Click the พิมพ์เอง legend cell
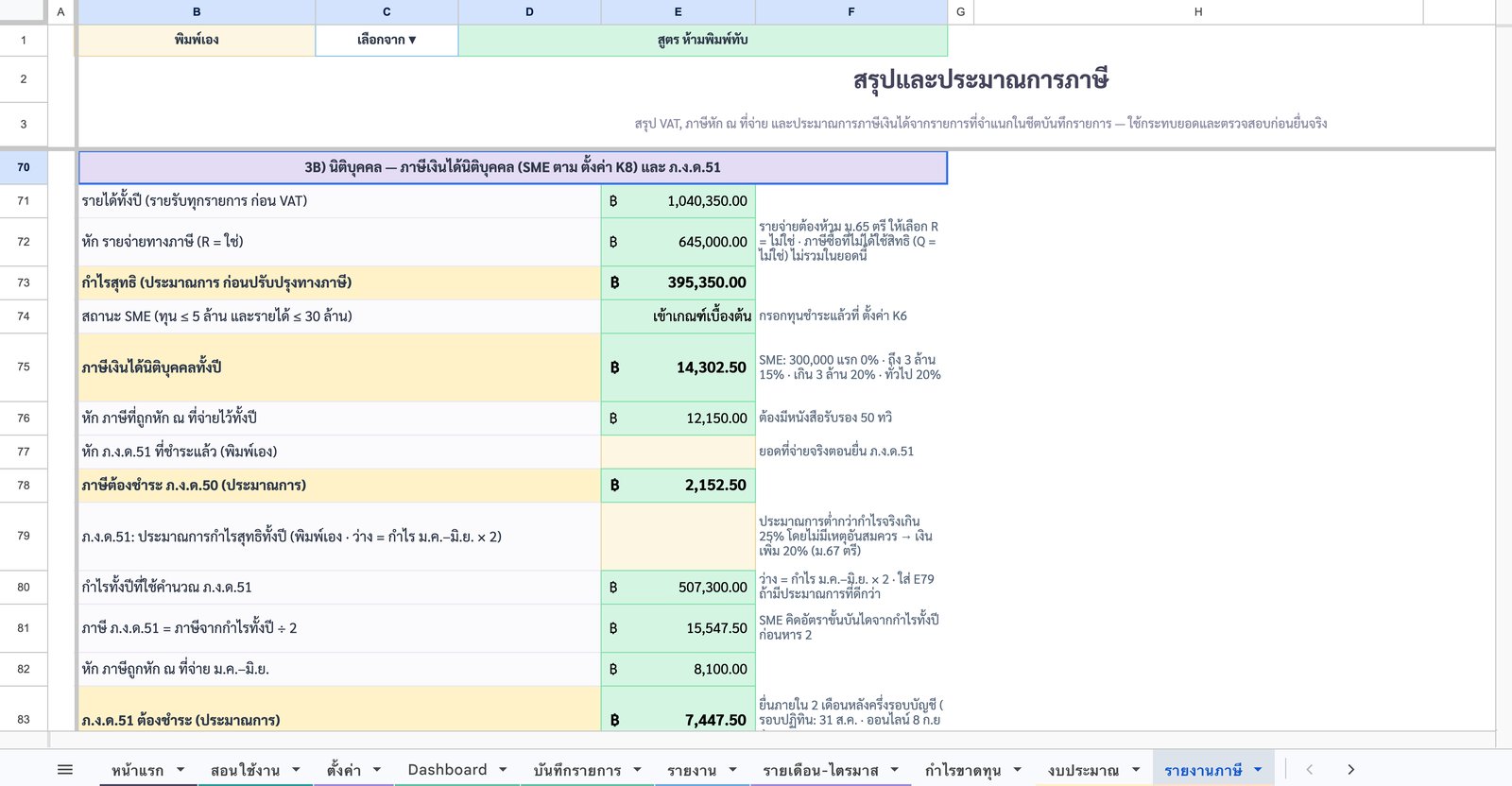The height and width of the screenshot is (786, 1512). (x=197, y=41)
